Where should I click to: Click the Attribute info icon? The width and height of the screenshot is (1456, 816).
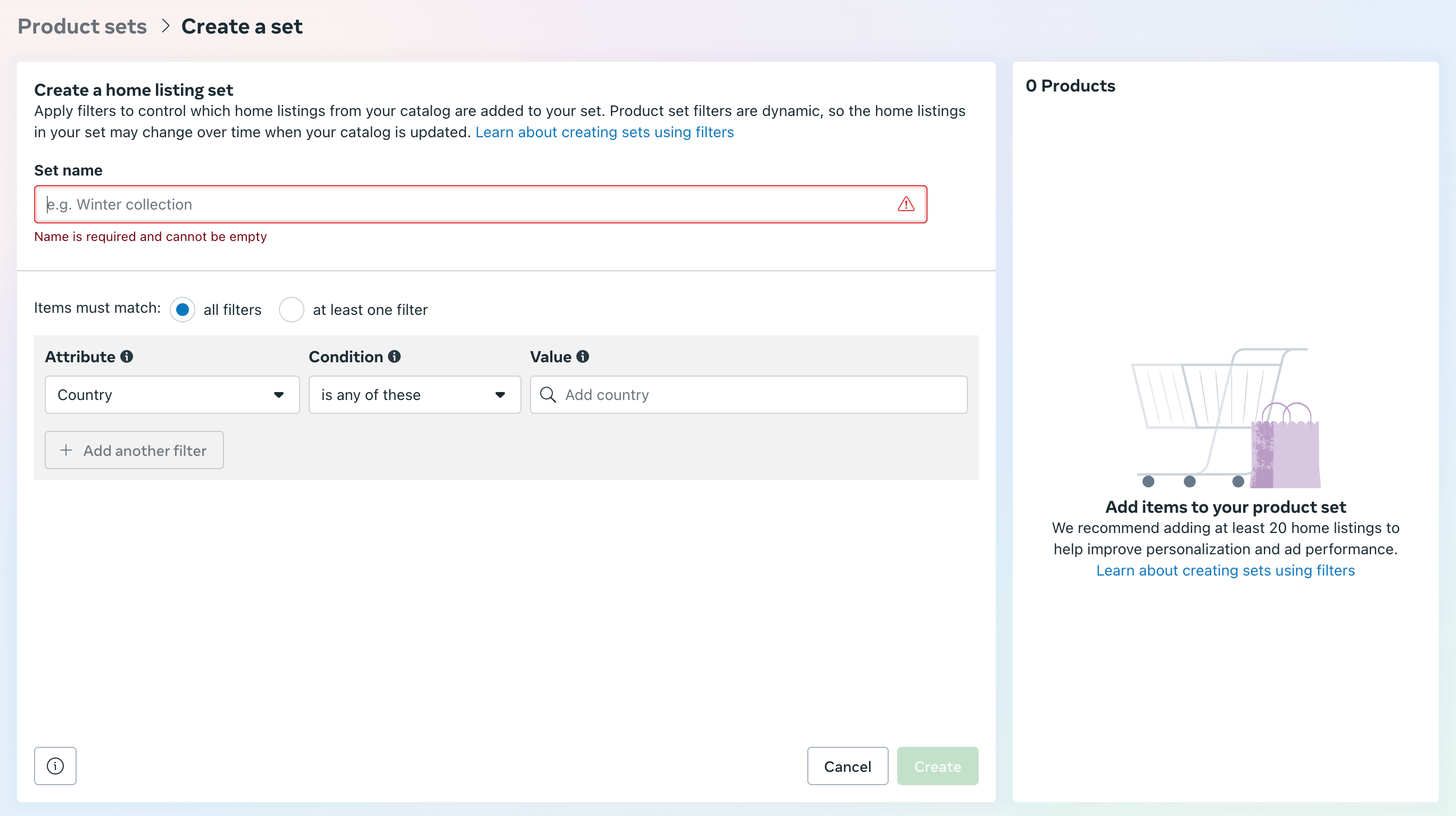coord(127,356)
